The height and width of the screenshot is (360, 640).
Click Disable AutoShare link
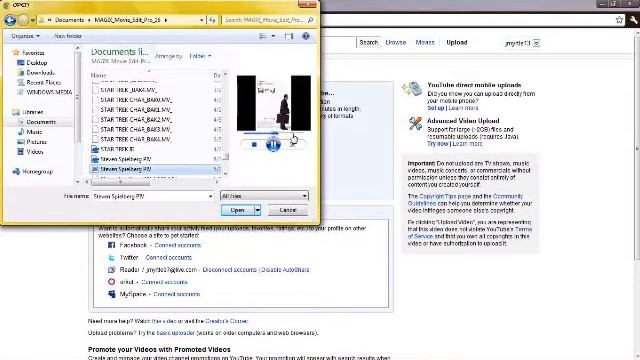(x=285, y=270)
